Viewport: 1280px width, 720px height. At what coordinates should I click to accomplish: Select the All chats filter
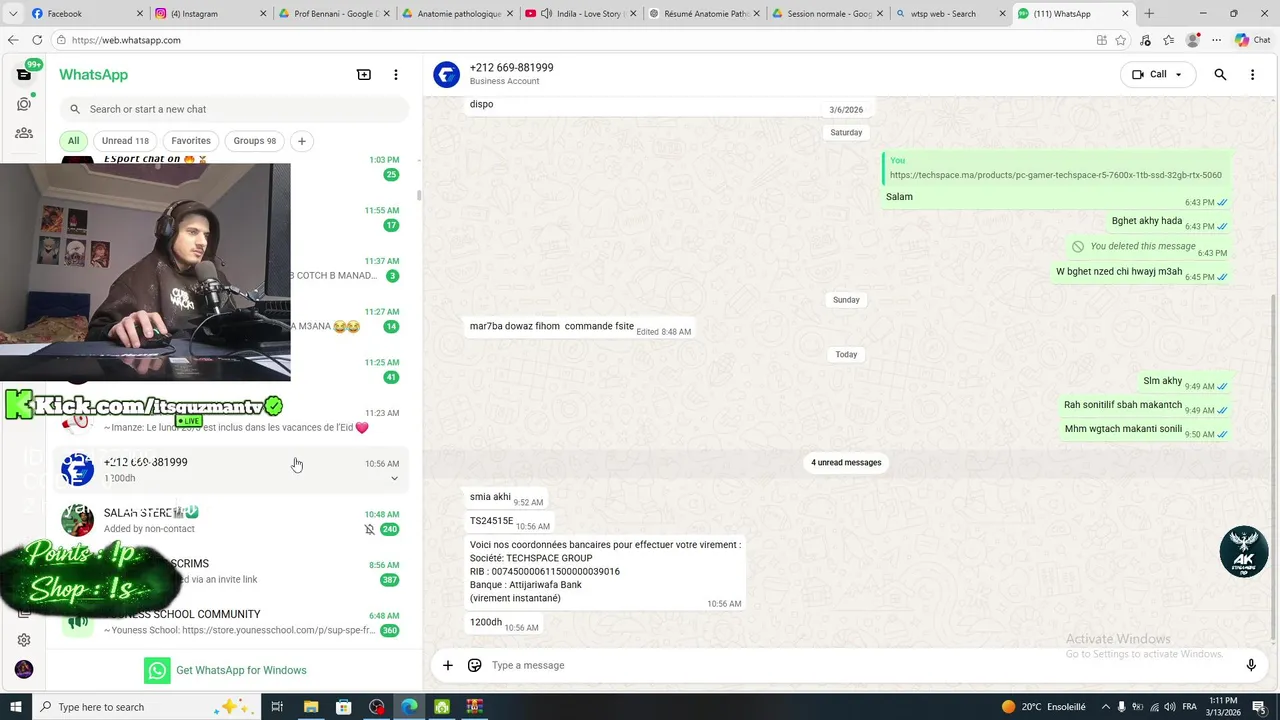(73, 141)
